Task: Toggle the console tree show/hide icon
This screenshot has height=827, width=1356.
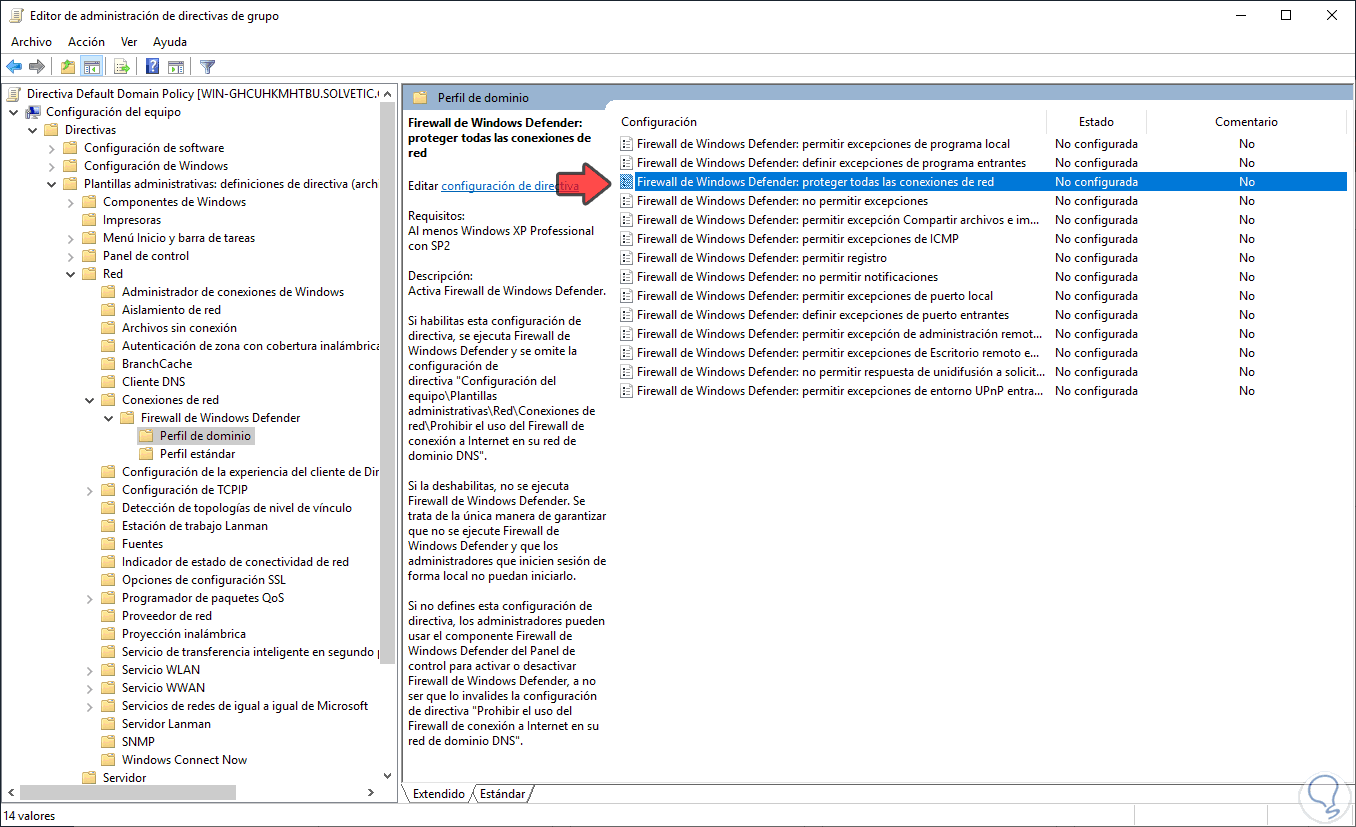Action: [x=91, y=67]
